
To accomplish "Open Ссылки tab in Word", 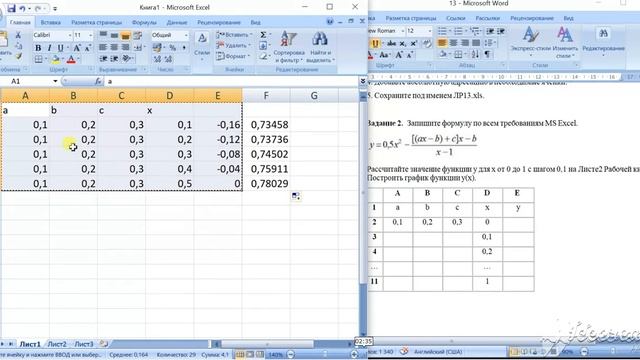I will coord(456,18).
